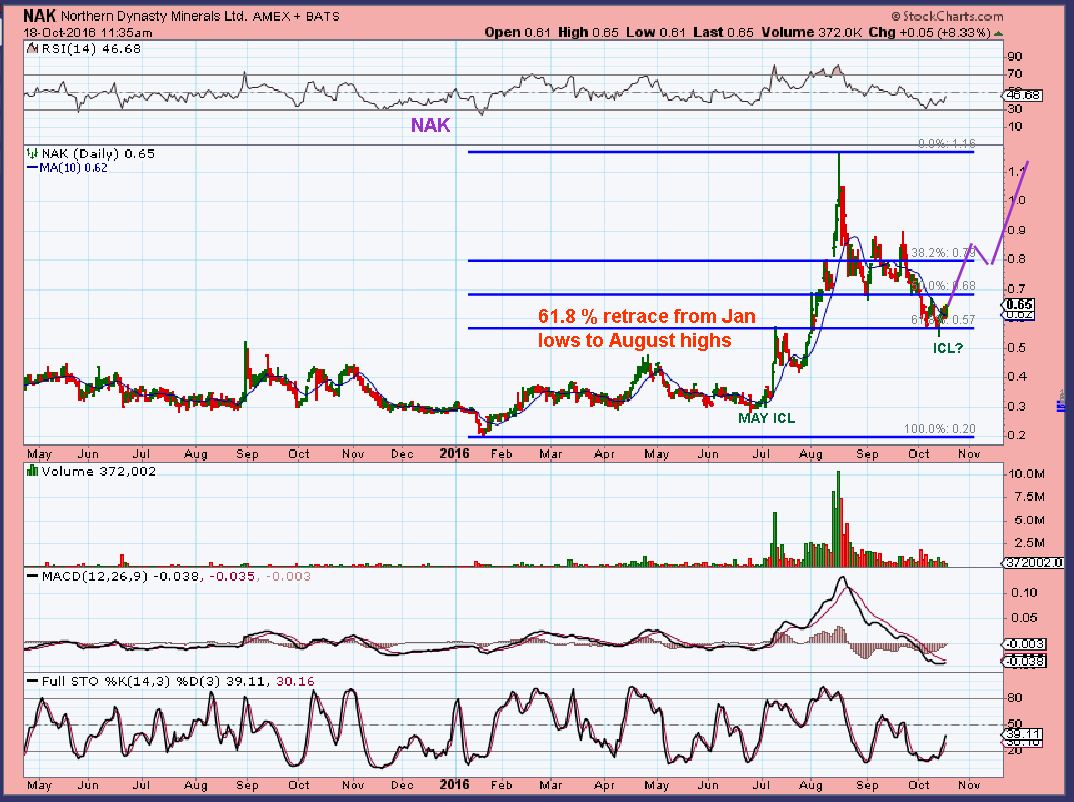Click the 38.2%: 0.79 Fibonacci label
The image size is (1074, 802).
(942, 253)
